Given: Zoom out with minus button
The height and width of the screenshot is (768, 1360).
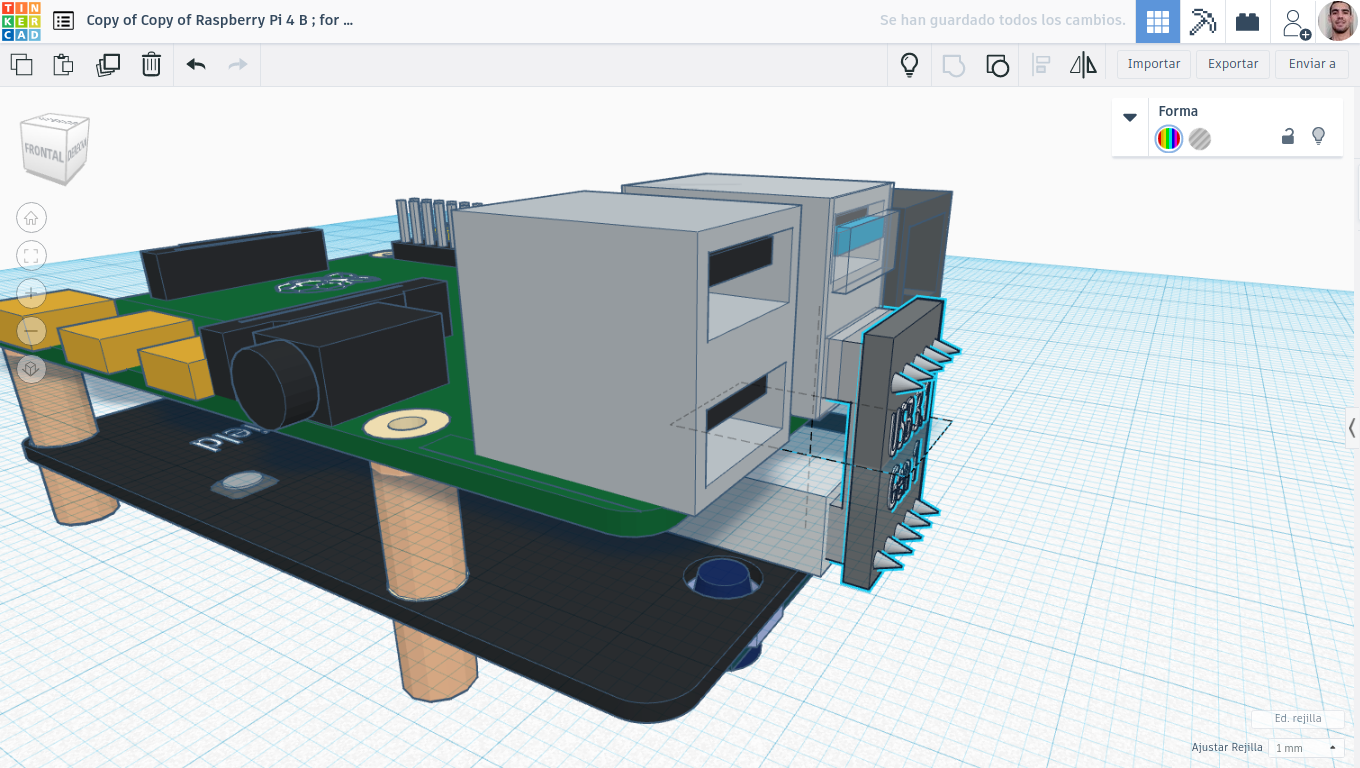Looking at the screenshot, I should click(31, 330).
